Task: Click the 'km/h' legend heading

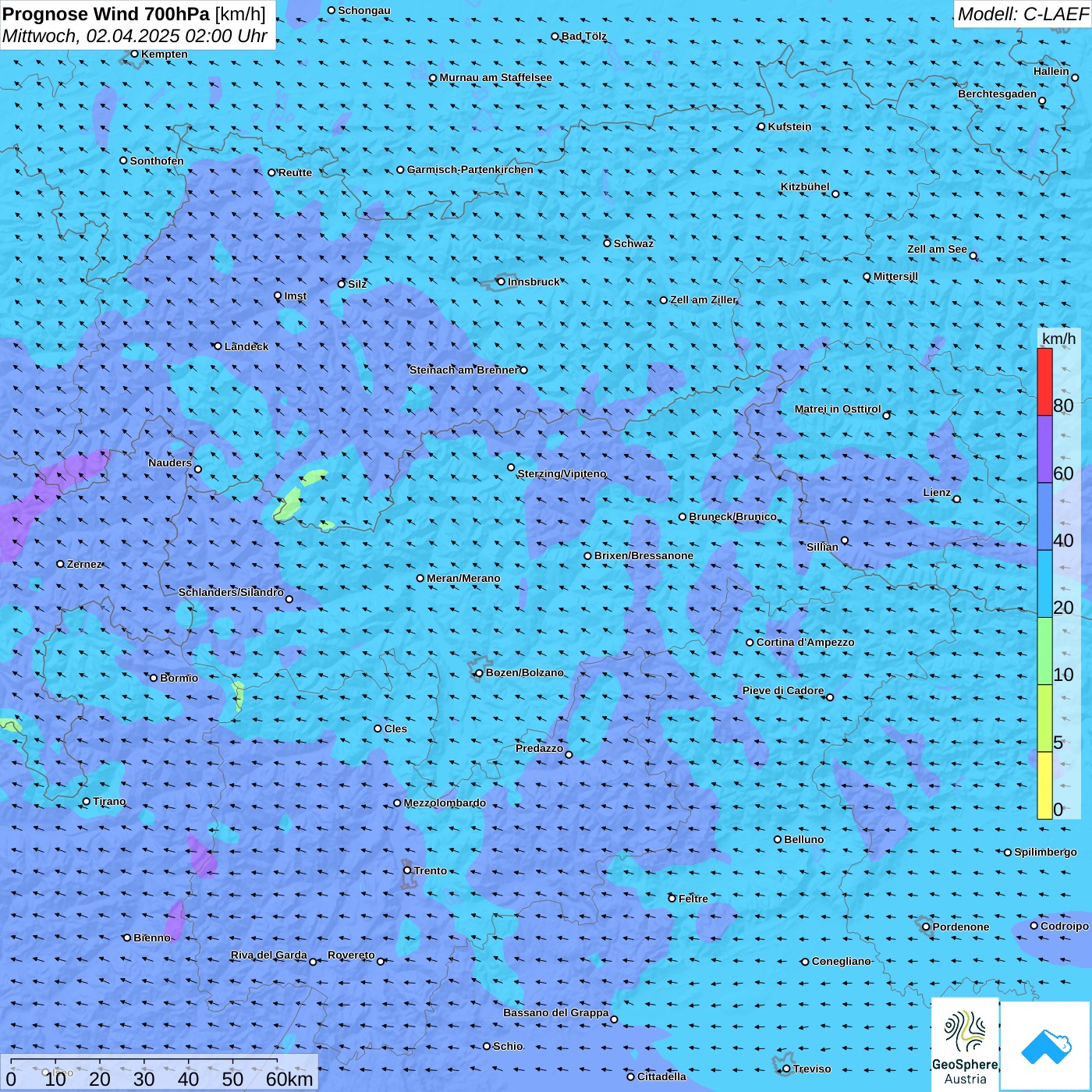Action: click(x=1058, y=338)
